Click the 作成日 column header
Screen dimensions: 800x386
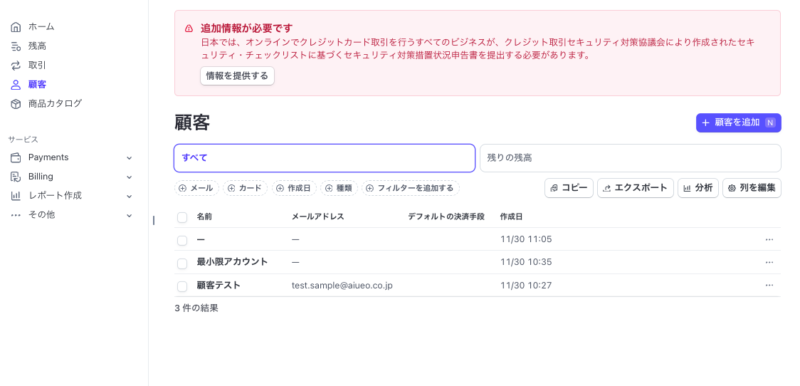coord(511,217)
